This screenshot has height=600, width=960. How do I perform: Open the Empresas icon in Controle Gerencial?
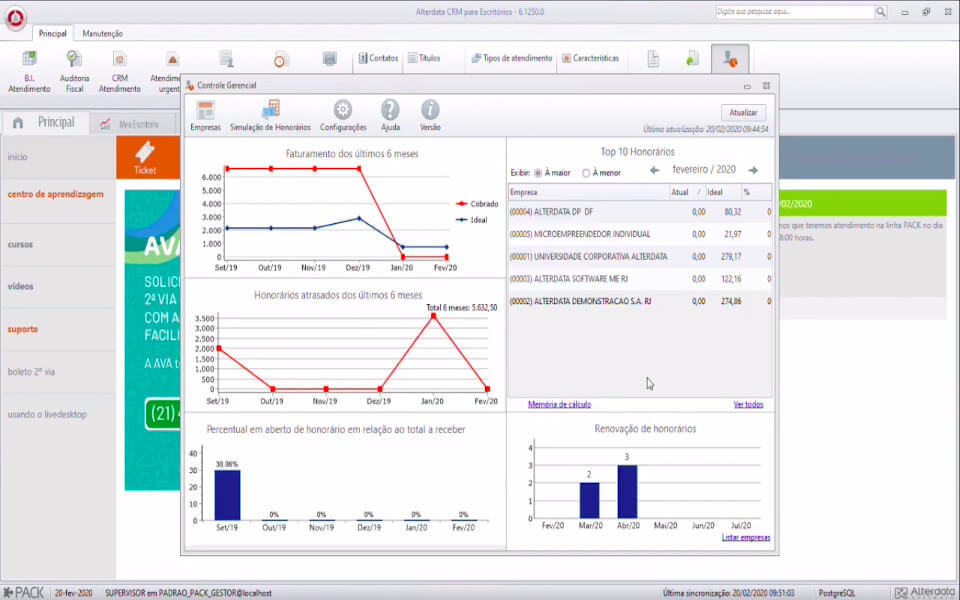tap(205, 116)
